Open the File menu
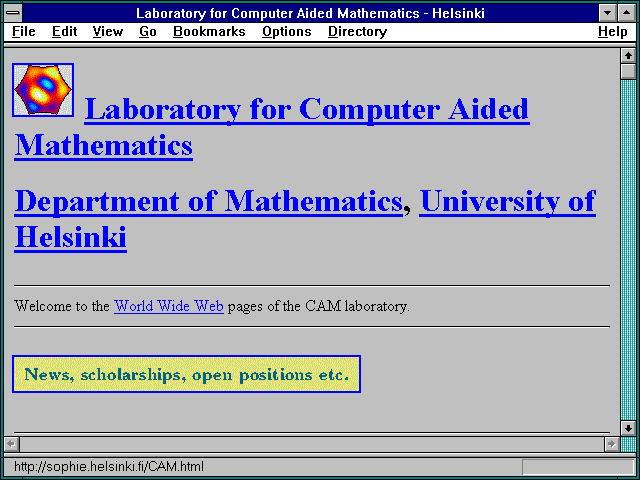640x480 pixels. coord(24,31)
